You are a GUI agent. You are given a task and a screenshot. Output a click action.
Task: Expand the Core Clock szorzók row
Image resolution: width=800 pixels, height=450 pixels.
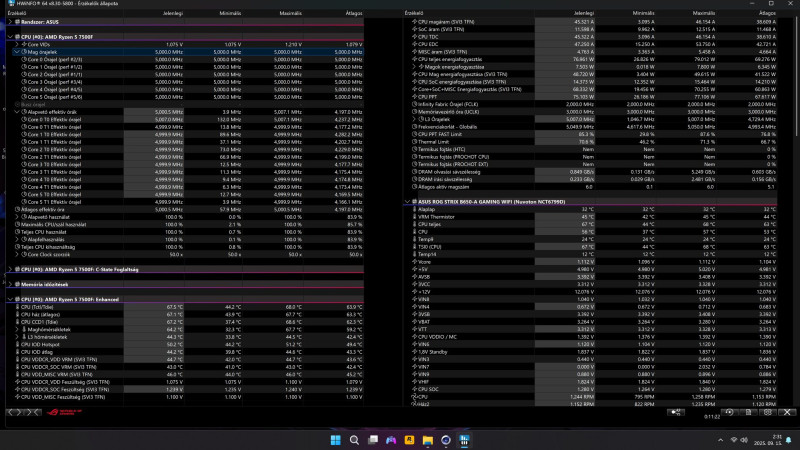coord(17,254)
